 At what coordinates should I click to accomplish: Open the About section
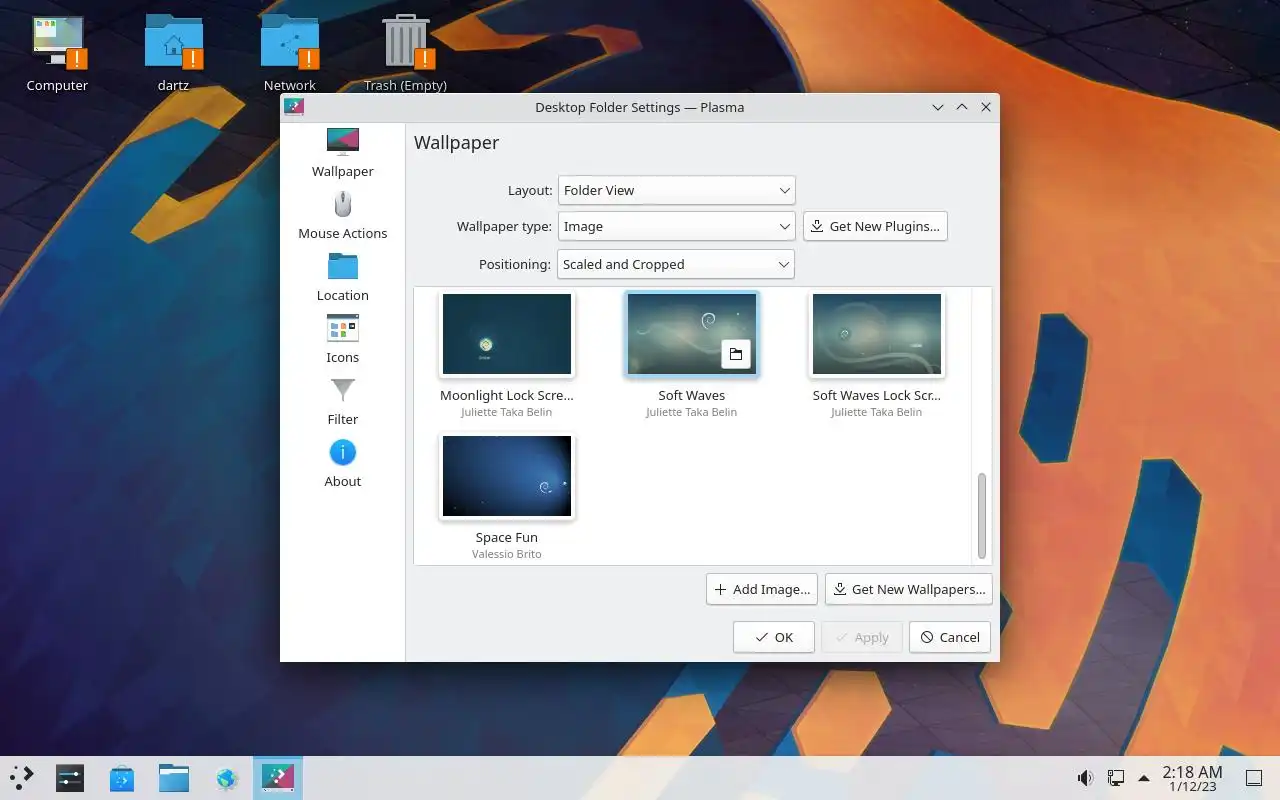point(342,463)
